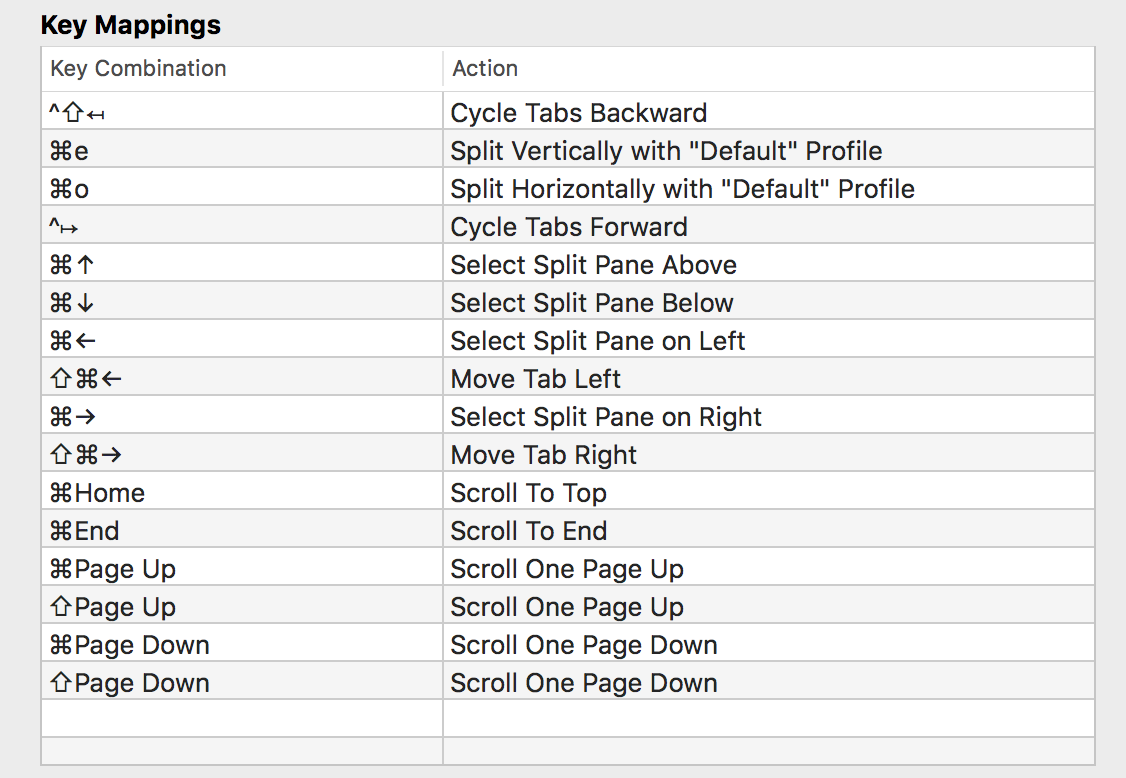
Task: Select the ⌘Page Up key combination row
Action: point(113,569)
